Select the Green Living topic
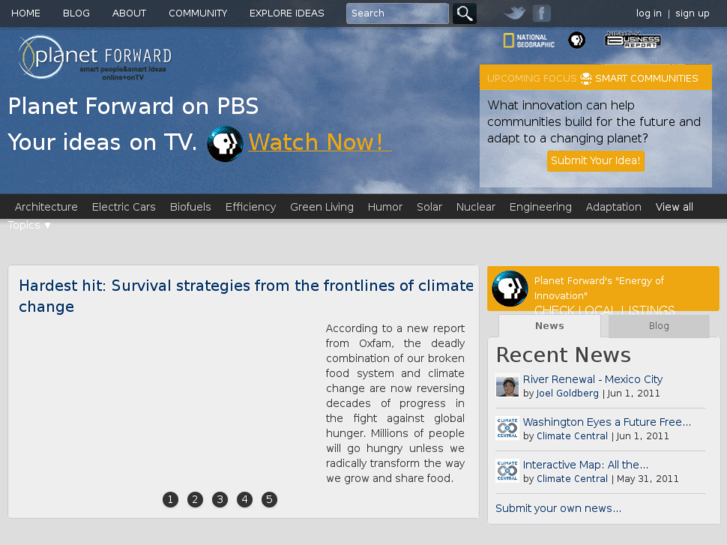The height and width of the screenshot is (545, 727). coord(322,207)
